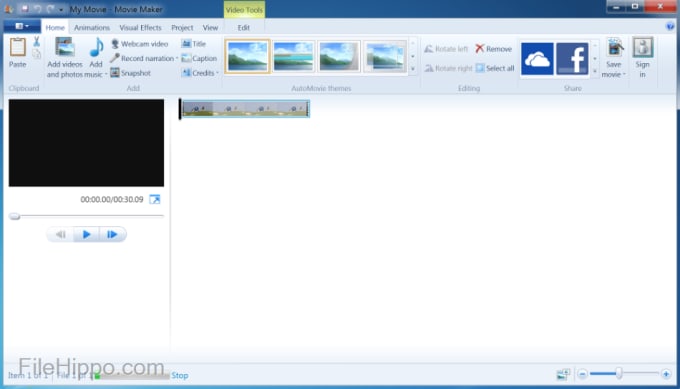Image resolution: width=680 pixels, height=389 pixels.
Task: Click the Paste clipboard icon
Action: (18, 48)
